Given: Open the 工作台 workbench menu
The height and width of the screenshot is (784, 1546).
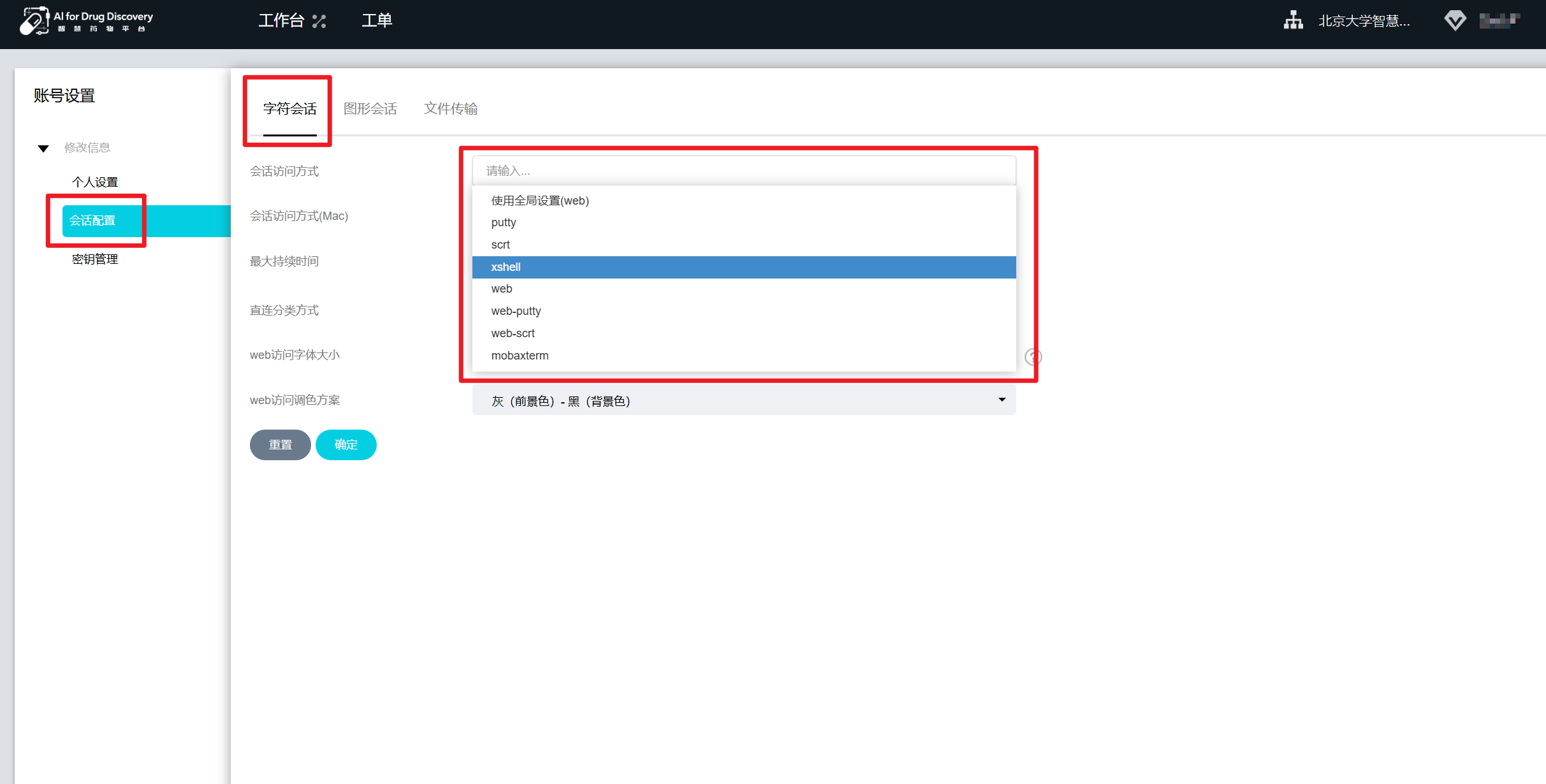Looking at the screenshot, I should (x=281, y=21).
